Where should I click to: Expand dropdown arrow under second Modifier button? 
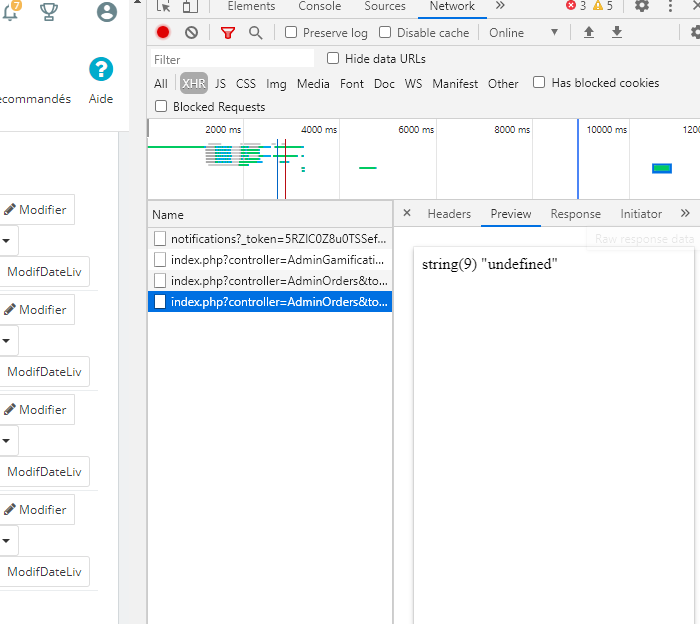[x=6, y=341]
